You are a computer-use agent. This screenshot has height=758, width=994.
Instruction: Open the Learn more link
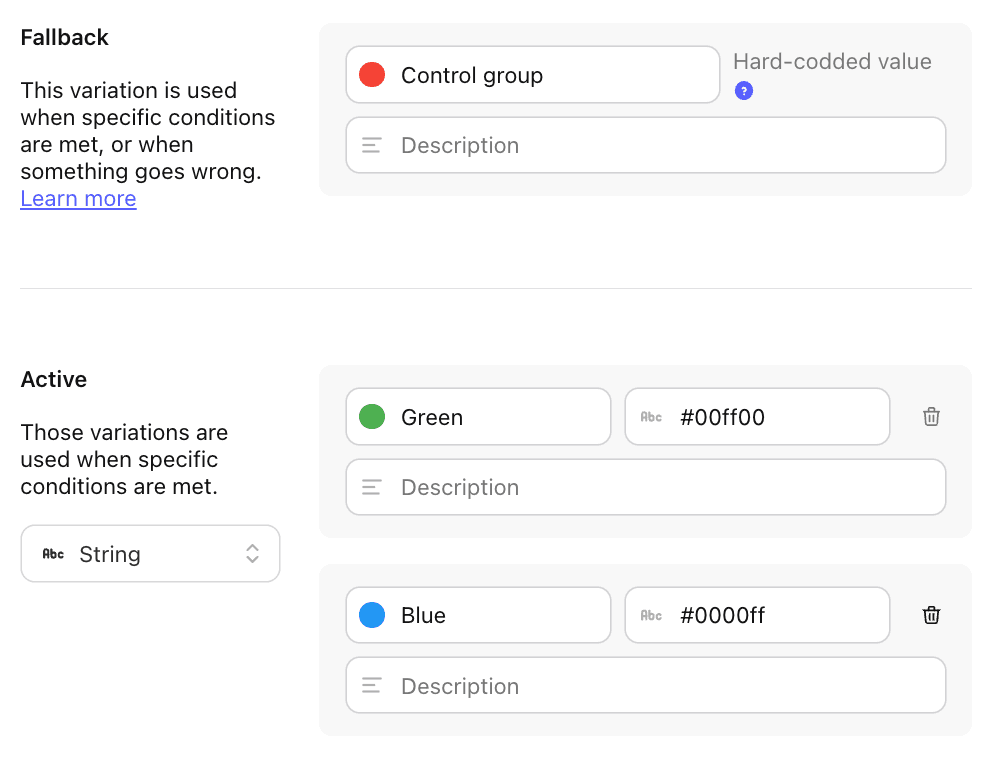click(x=78, y=199)
